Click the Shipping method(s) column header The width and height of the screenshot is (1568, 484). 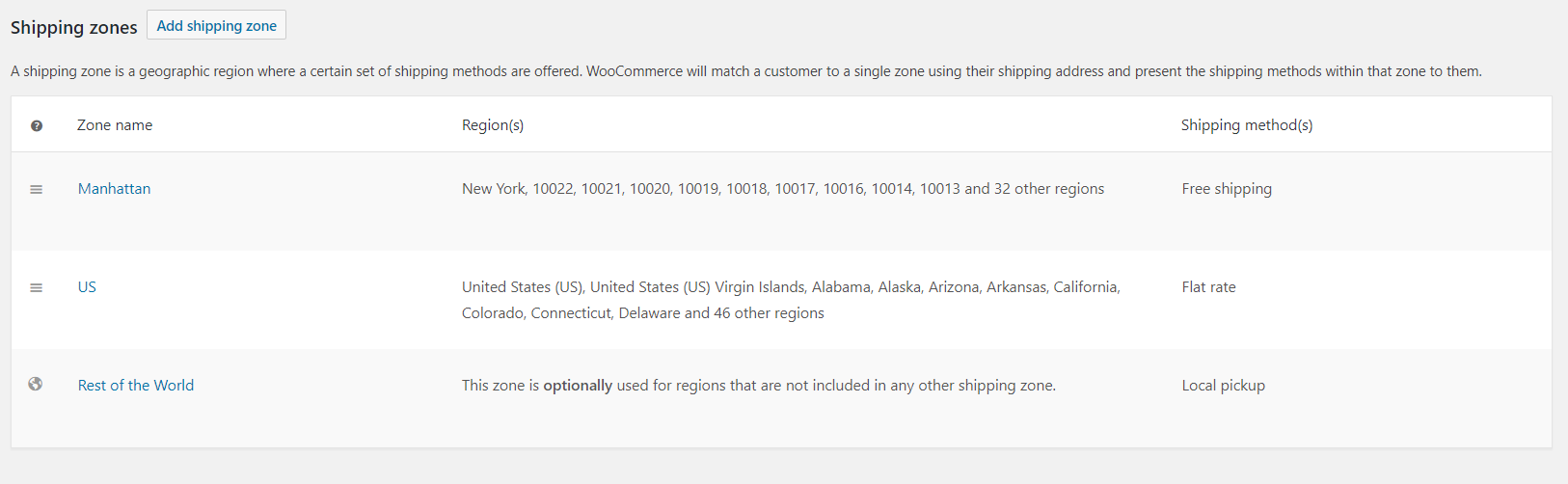[x=1247, y=125]
